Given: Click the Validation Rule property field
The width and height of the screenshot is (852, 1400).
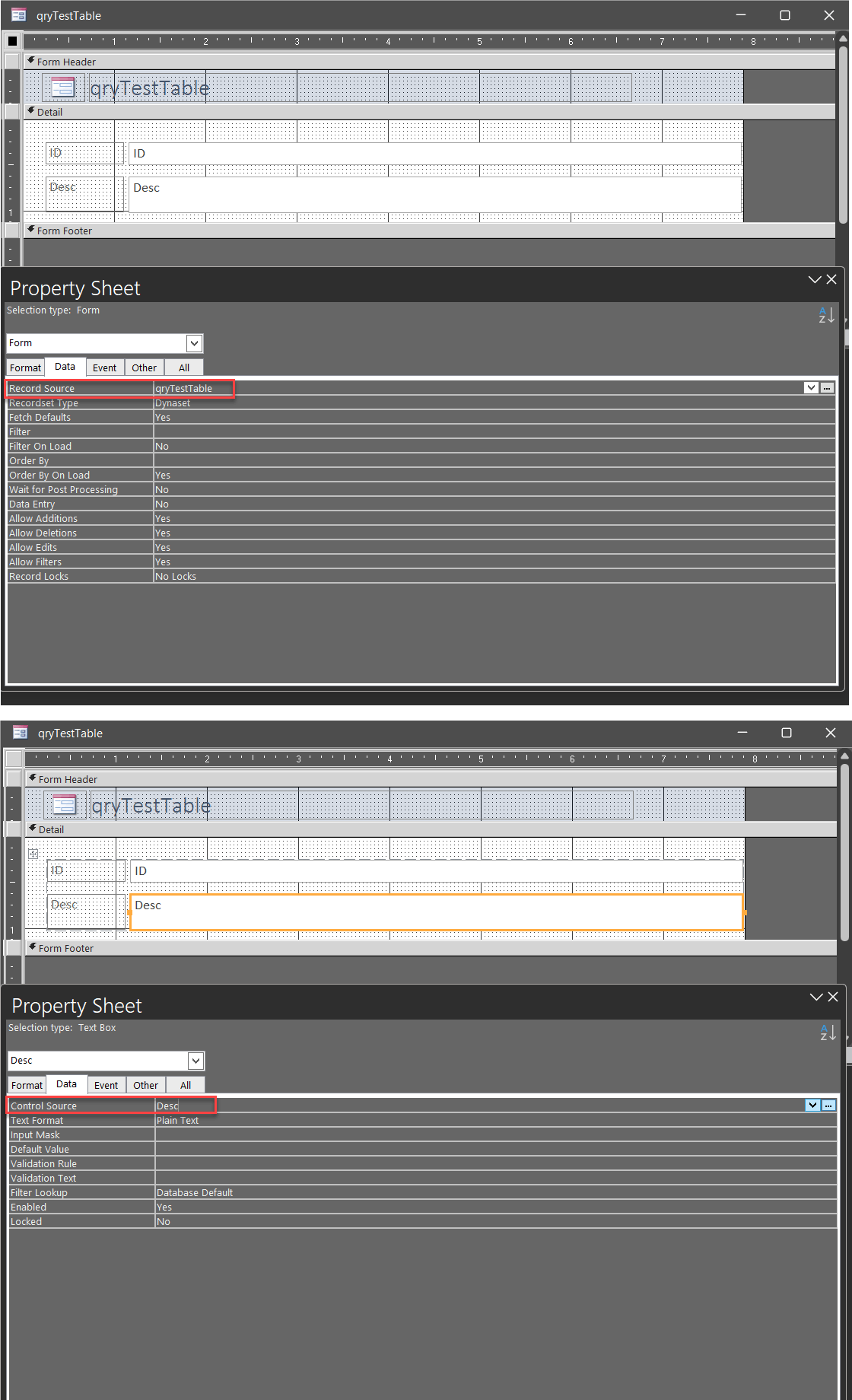Looking at the screenshot, I should pos(496,1164).
